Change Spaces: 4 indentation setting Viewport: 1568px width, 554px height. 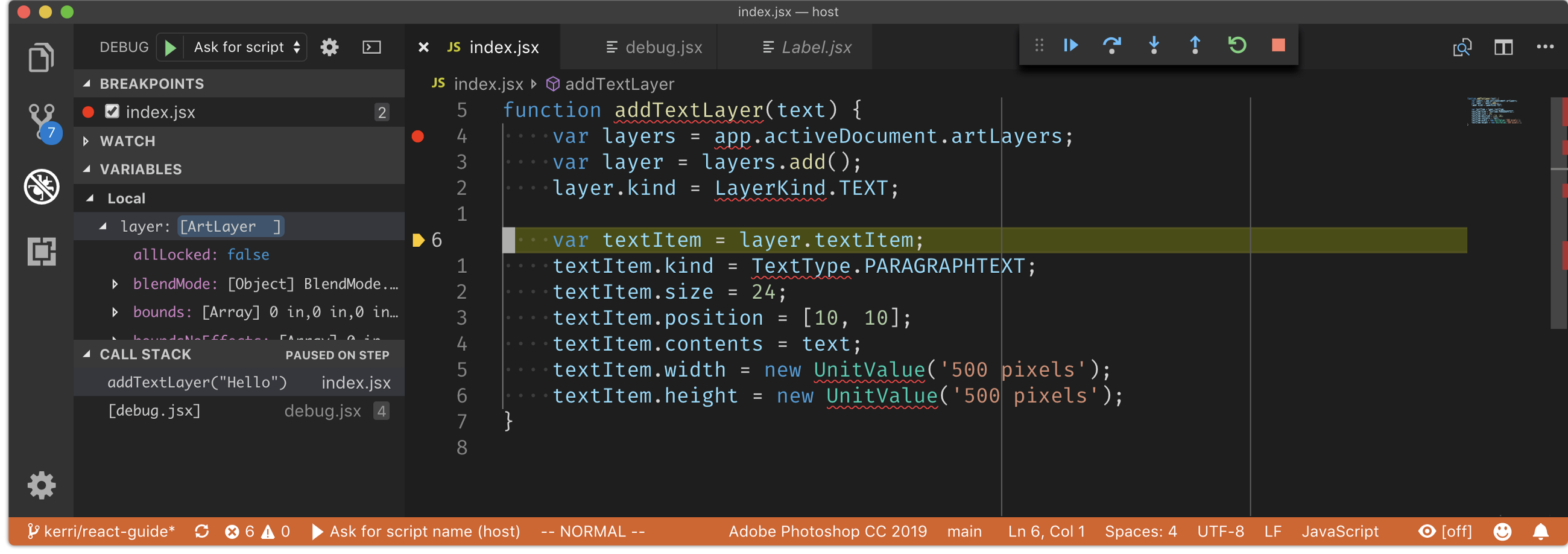click(1141, 532)
